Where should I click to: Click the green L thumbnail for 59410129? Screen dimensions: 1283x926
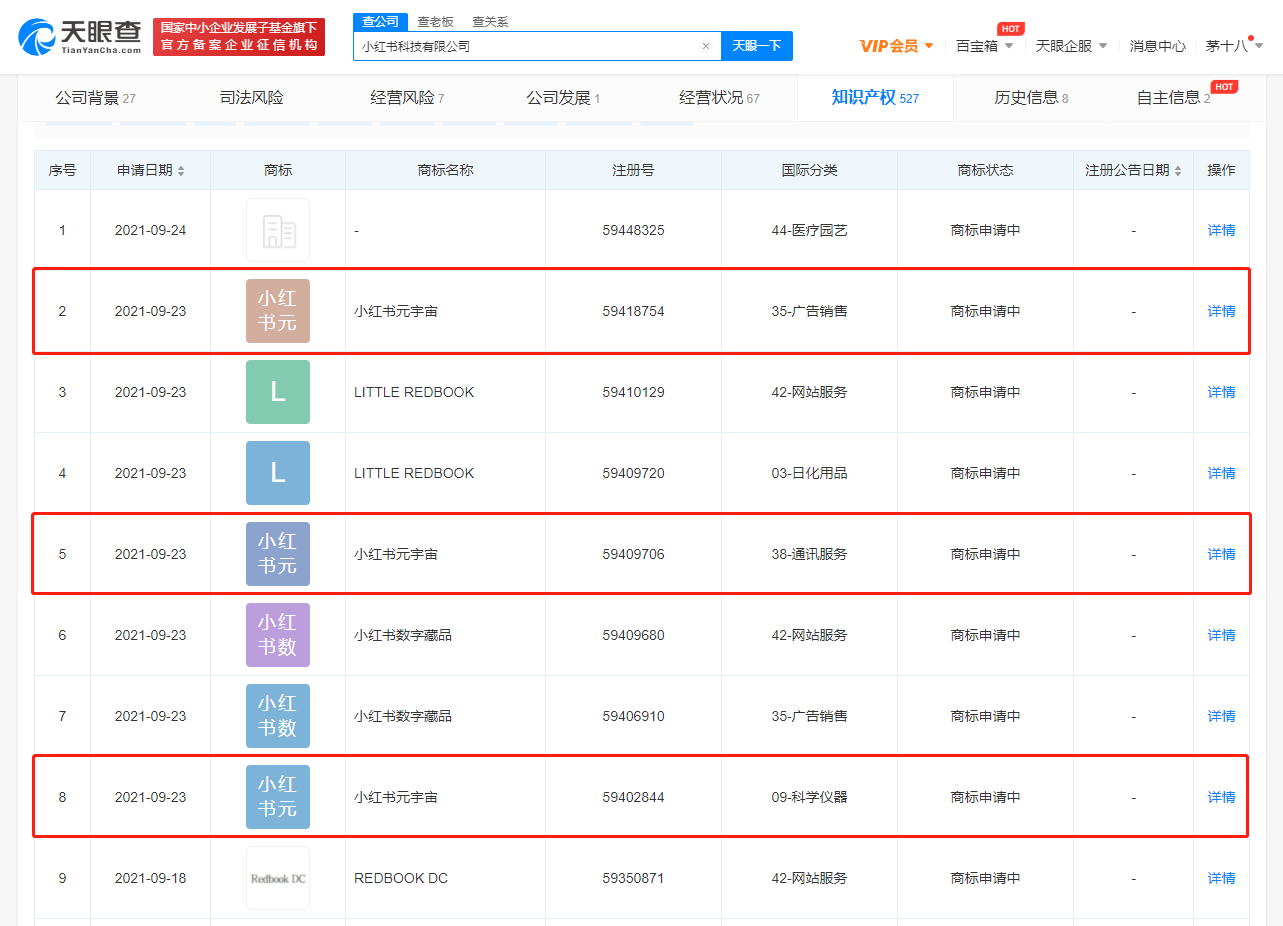[278, 392]
